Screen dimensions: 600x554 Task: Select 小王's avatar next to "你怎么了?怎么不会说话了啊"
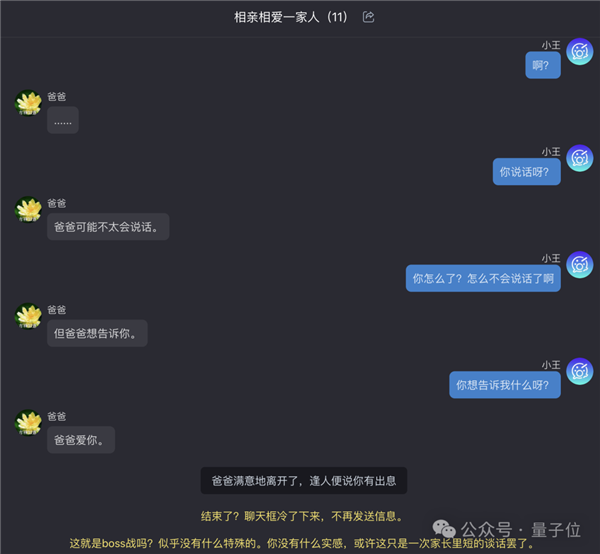click(580, 265)
